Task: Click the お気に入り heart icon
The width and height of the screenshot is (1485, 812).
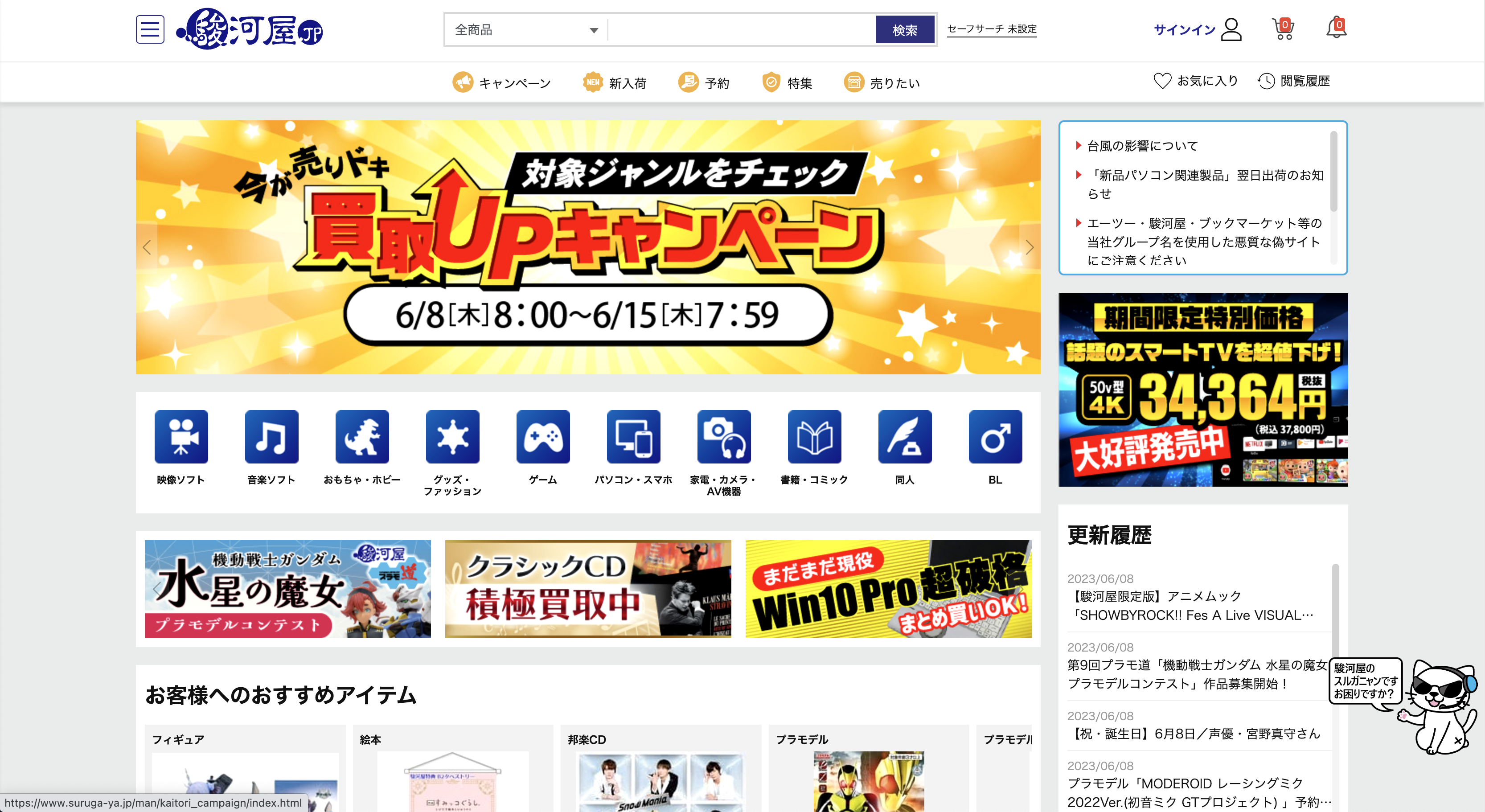Action: tap(1162, 81)
